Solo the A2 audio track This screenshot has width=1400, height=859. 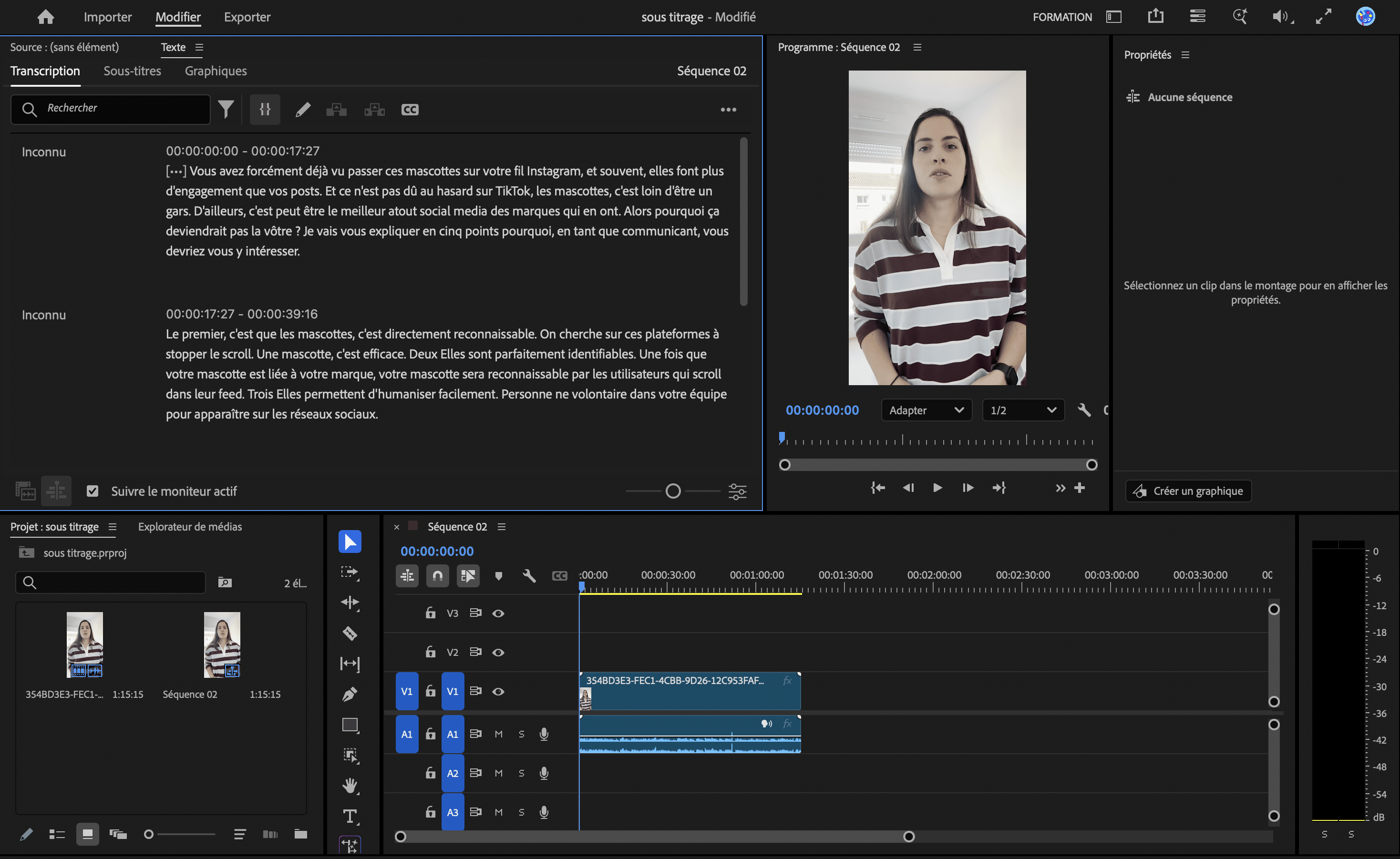coord(521,773)
